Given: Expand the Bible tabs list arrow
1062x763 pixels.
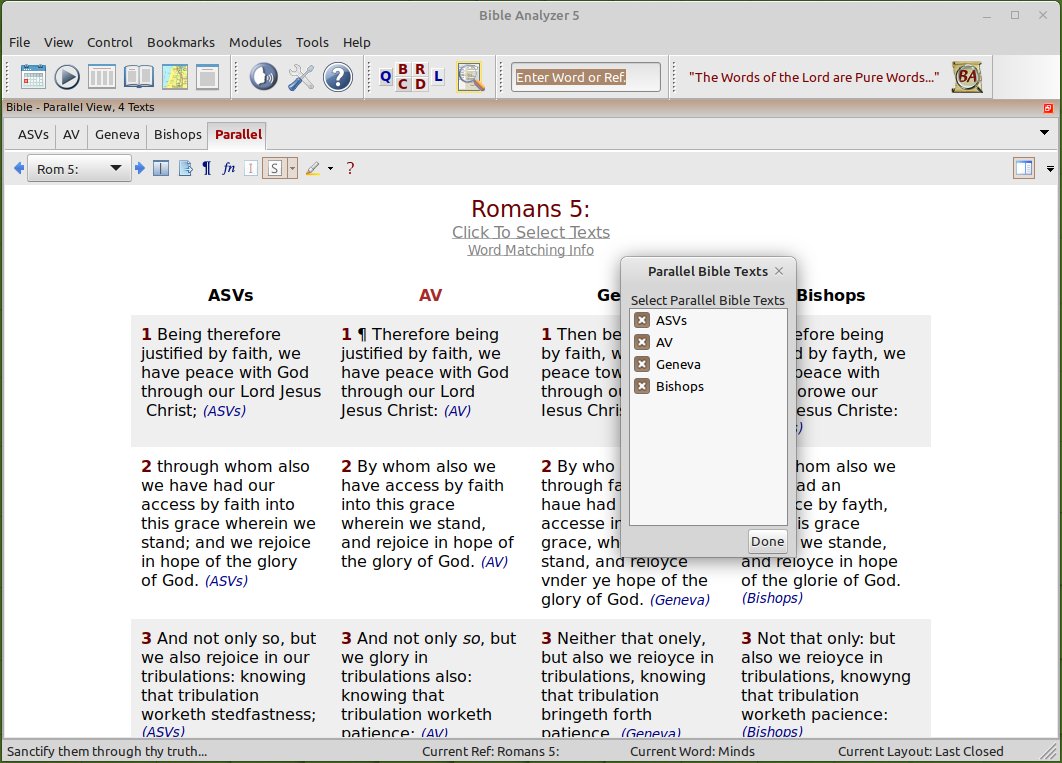Looking at the screenshot, I should click(1044, 133).
